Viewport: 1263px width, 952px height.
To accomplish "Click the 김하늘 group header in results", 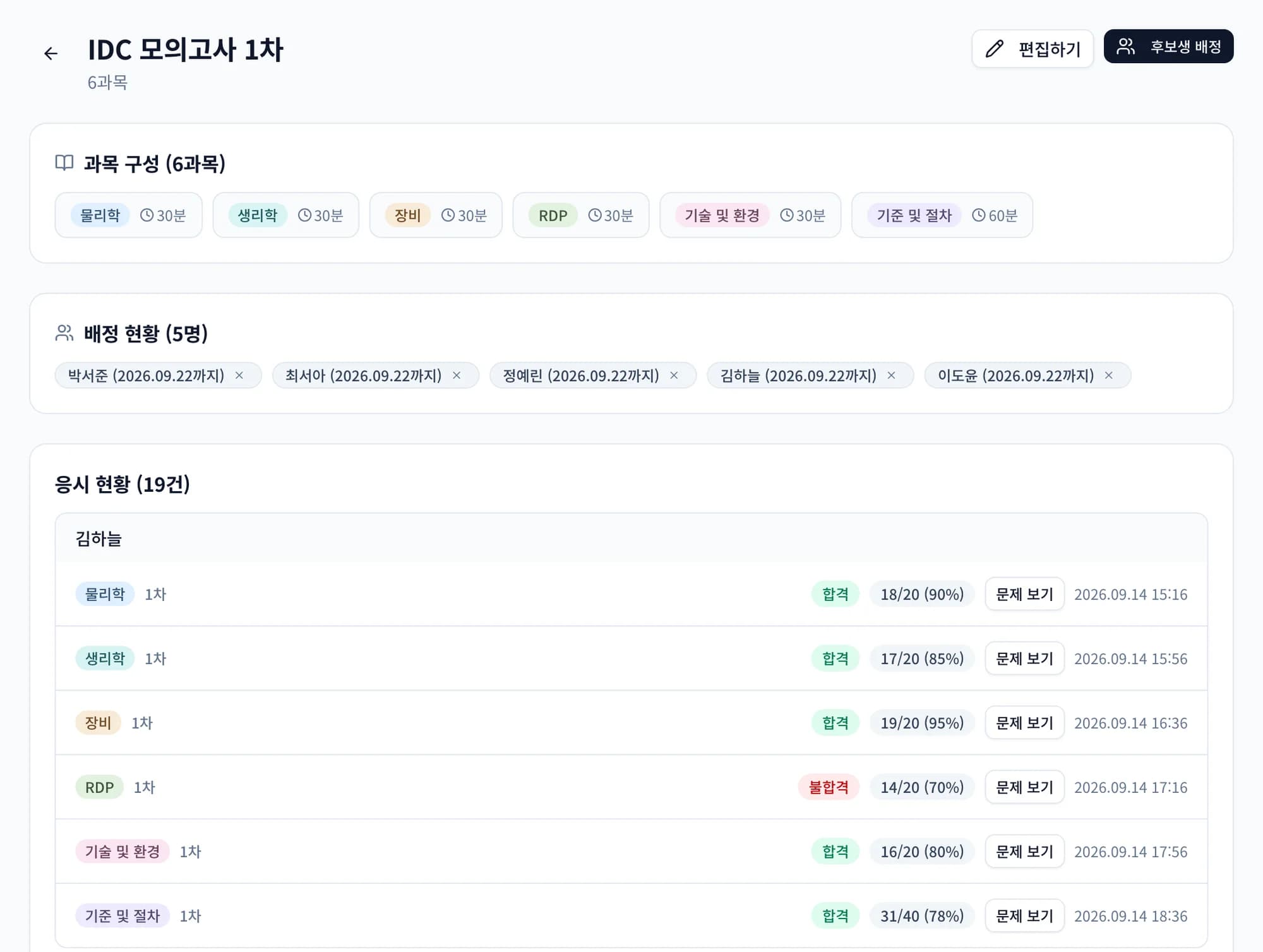I will coord(631,538).
